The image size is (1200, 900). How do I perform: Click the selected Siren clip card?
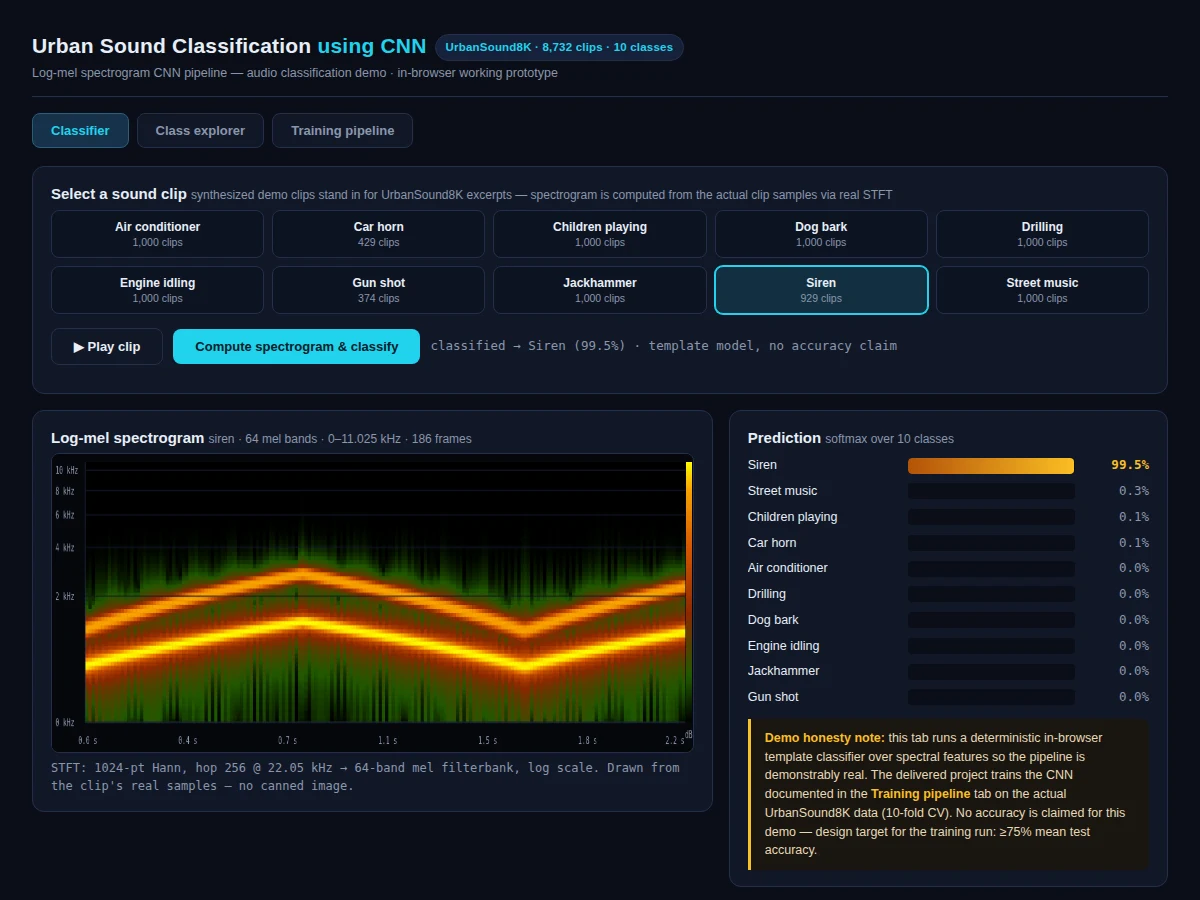[x=821, y=290]
